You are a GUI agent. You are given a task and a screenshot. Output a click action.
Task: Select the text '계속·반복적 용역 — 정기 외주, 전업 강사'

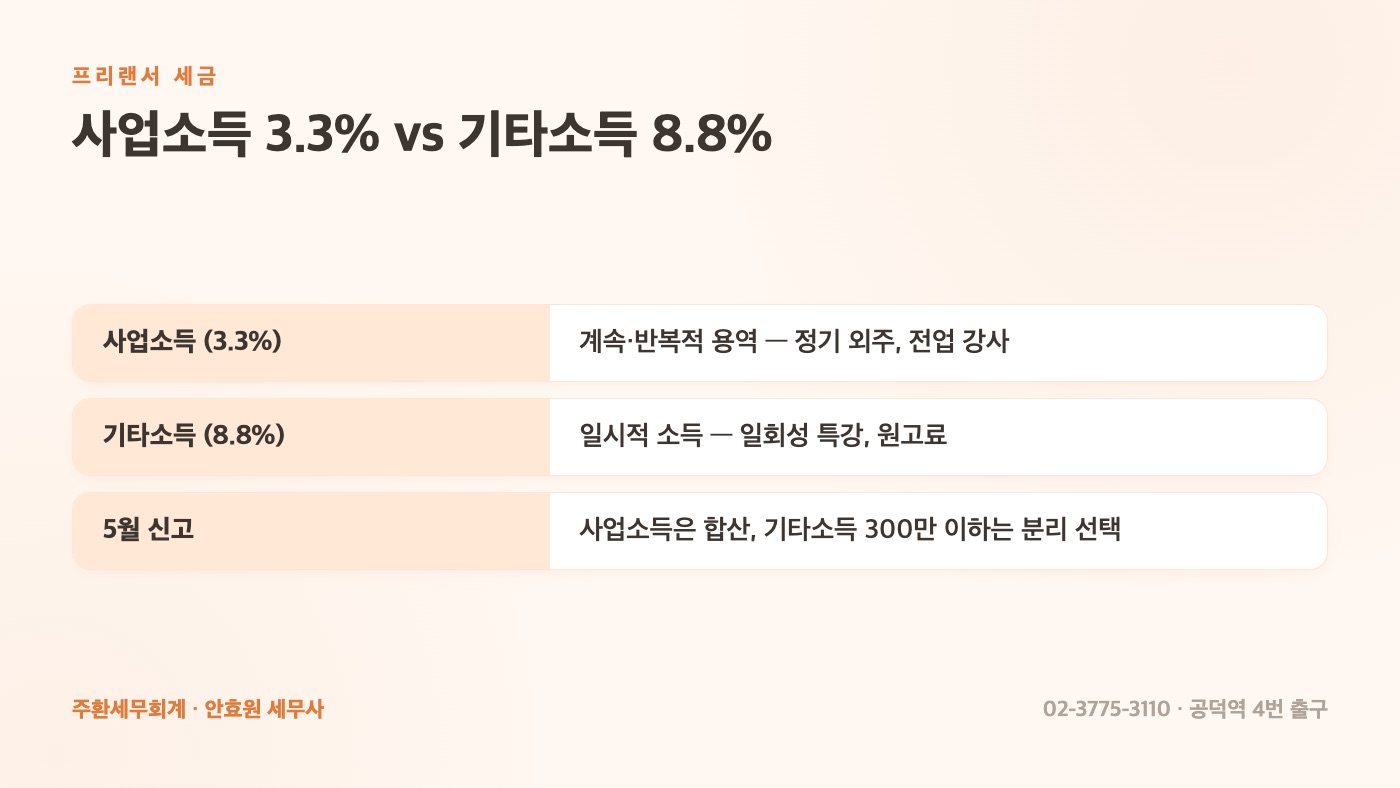[x=794, y=342]
